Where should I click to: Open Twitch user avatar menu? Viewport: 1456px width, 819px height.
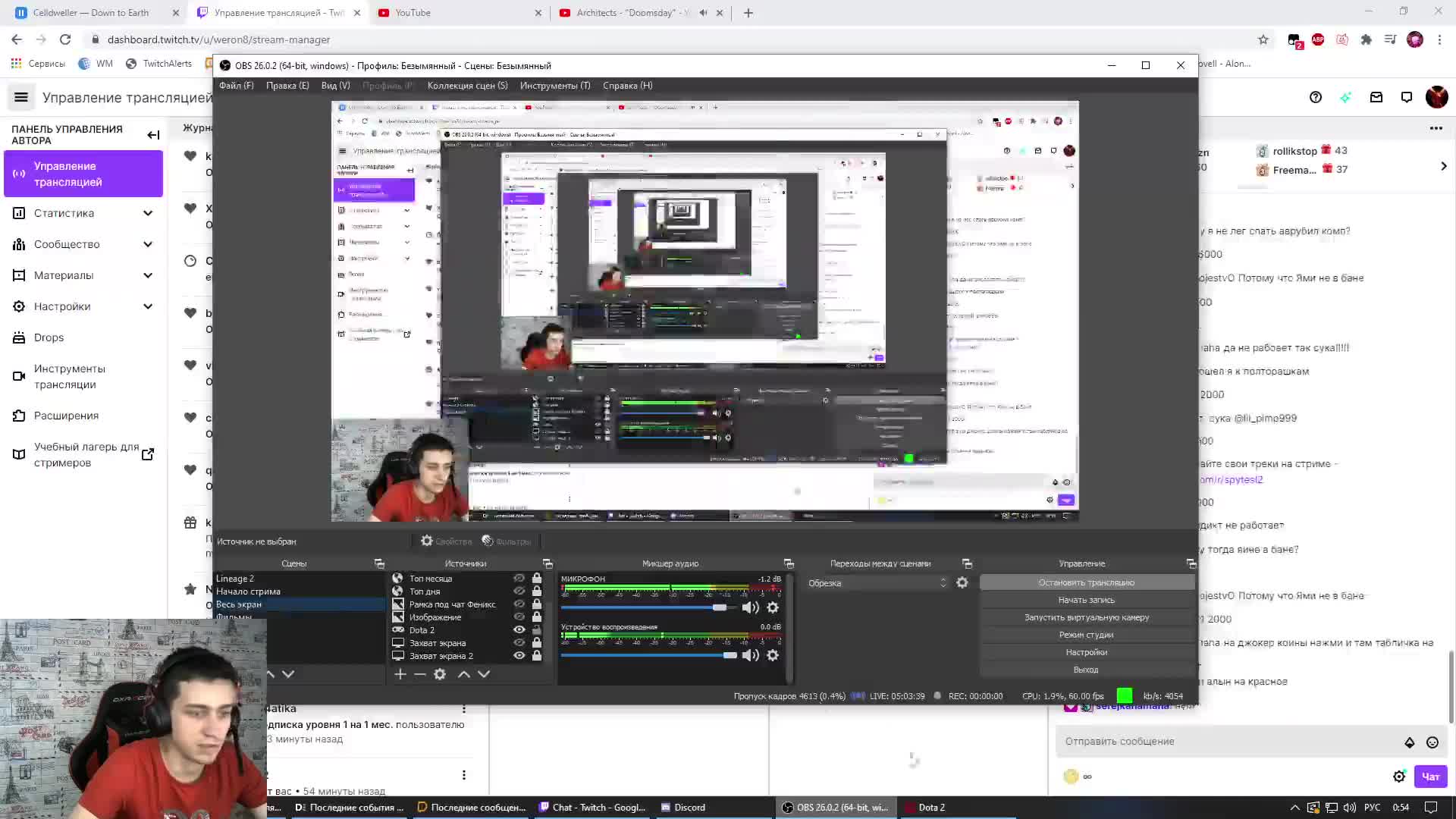click(x=1437, y=97)
